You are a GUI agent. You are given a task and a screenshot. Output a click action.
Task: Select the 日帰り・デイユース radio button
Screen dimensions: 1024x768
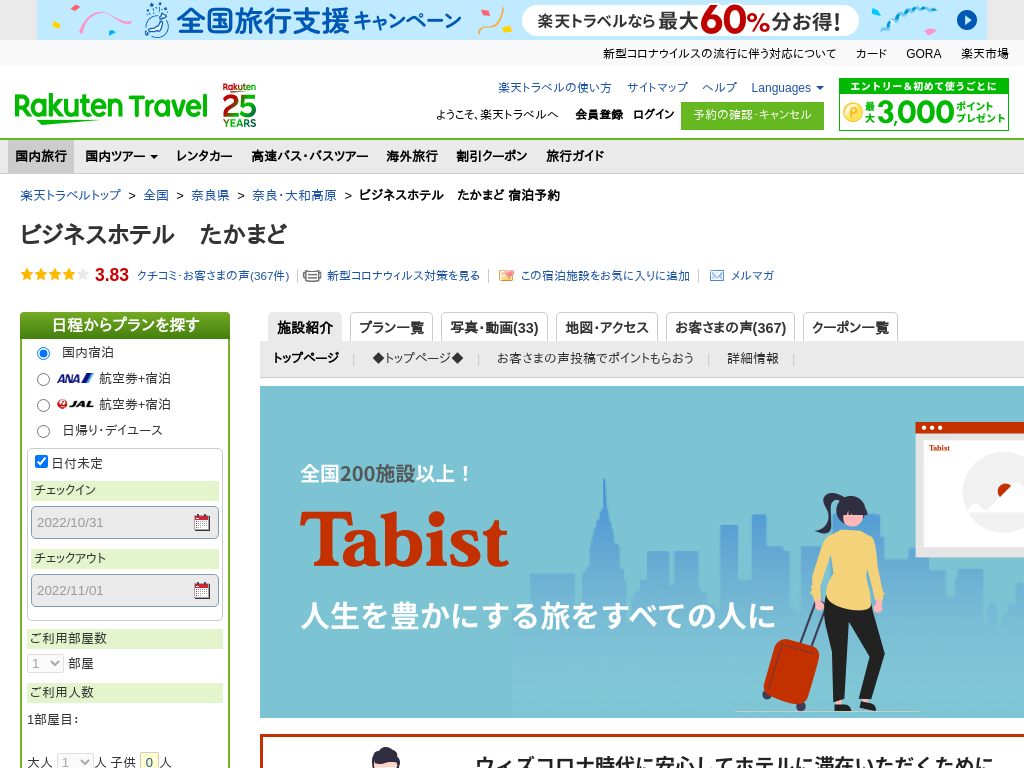click(x=43, y=431)
